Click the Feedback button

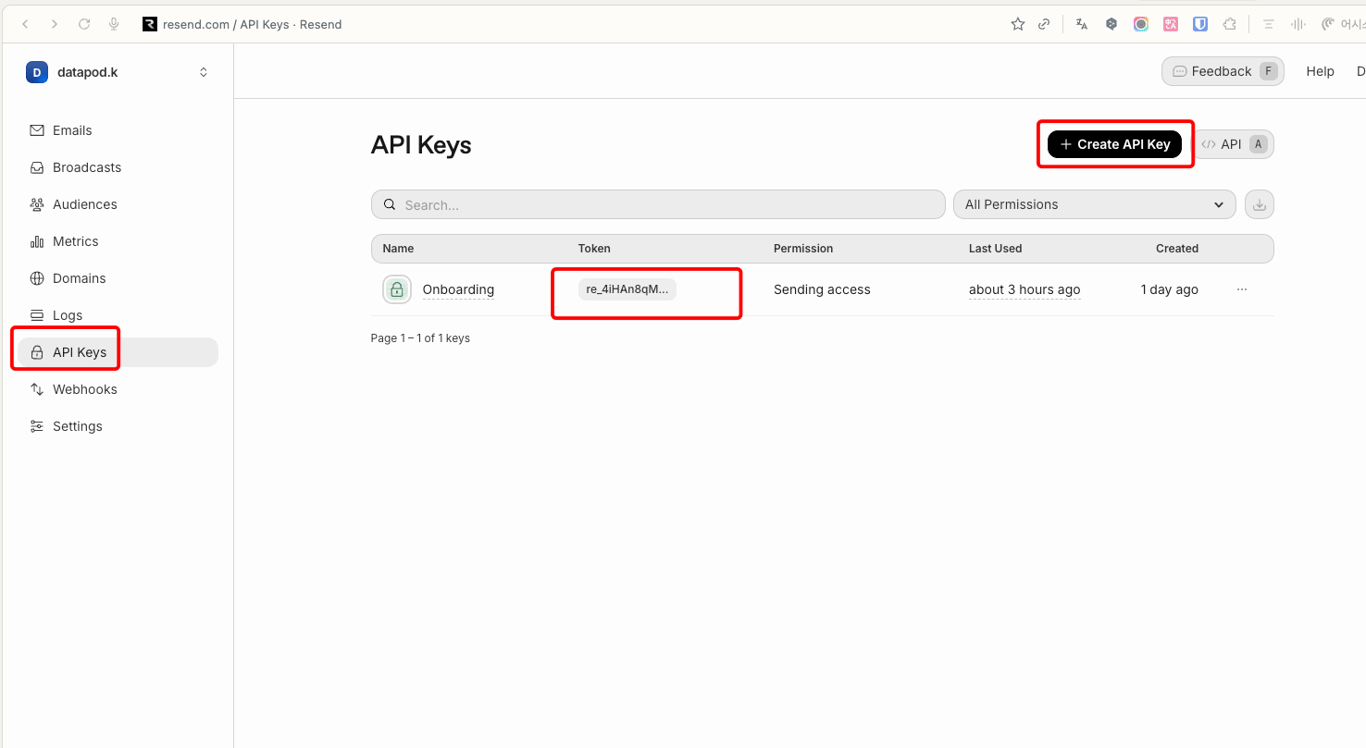1223,71
